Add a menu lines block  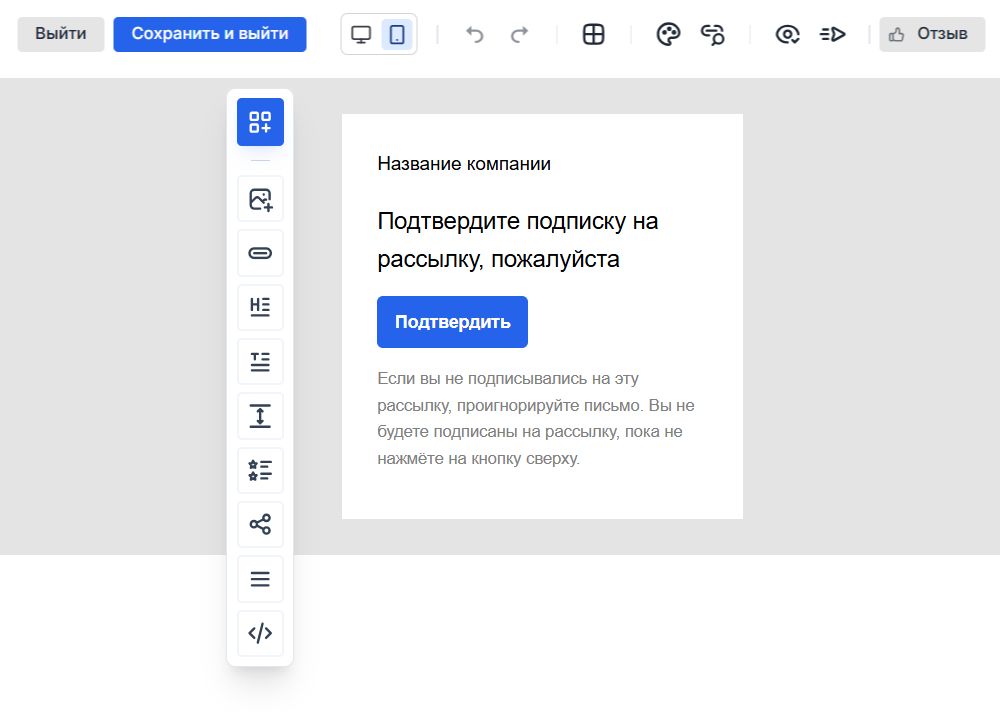pyautogui.click(x=260, y=579)
